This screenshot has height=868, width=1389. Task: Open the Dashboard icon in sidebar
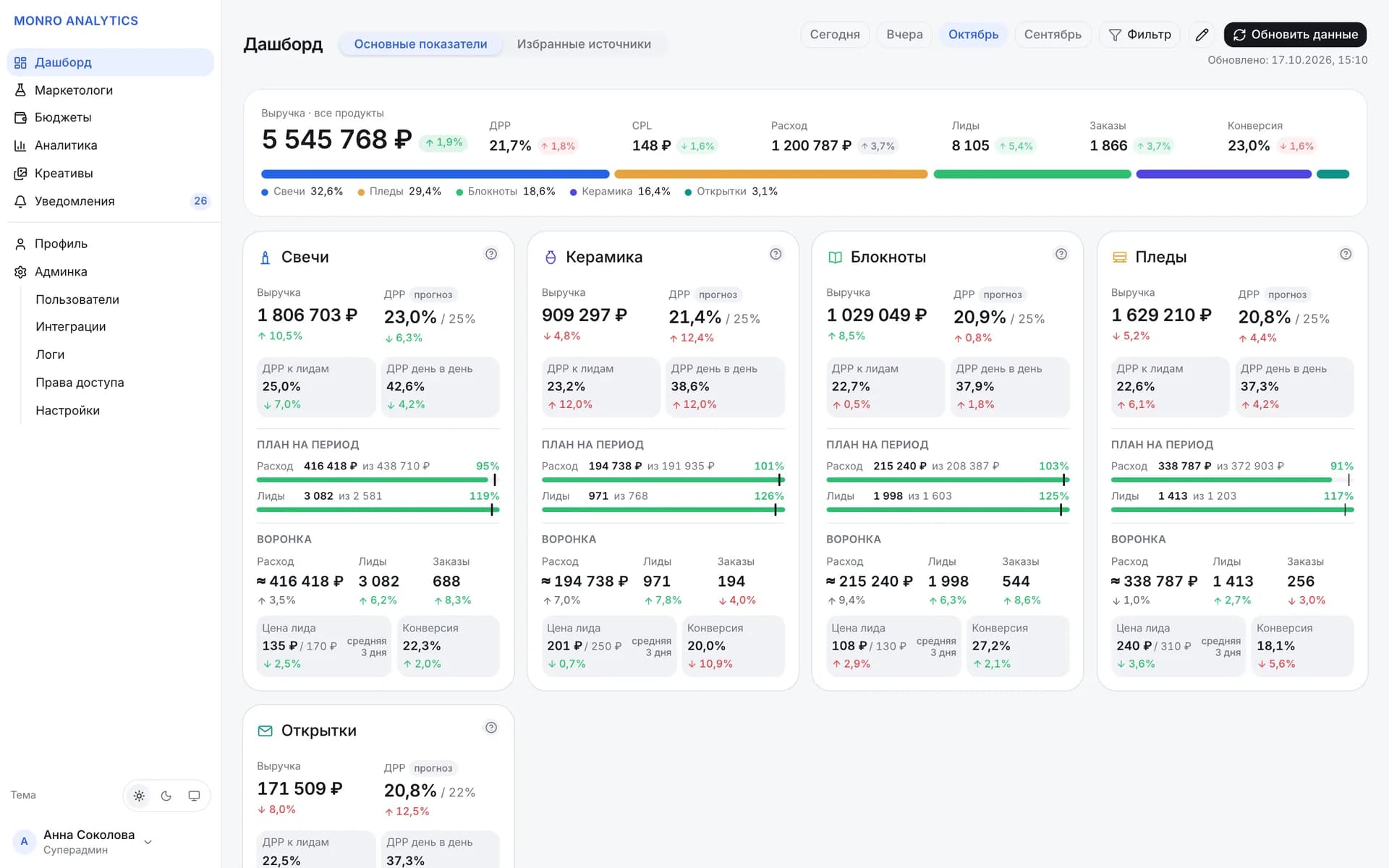20,63
